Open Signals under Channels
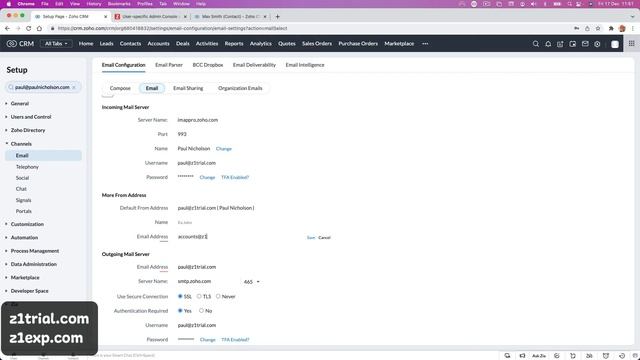Screen dimensions: 640x360 point(24,200)
